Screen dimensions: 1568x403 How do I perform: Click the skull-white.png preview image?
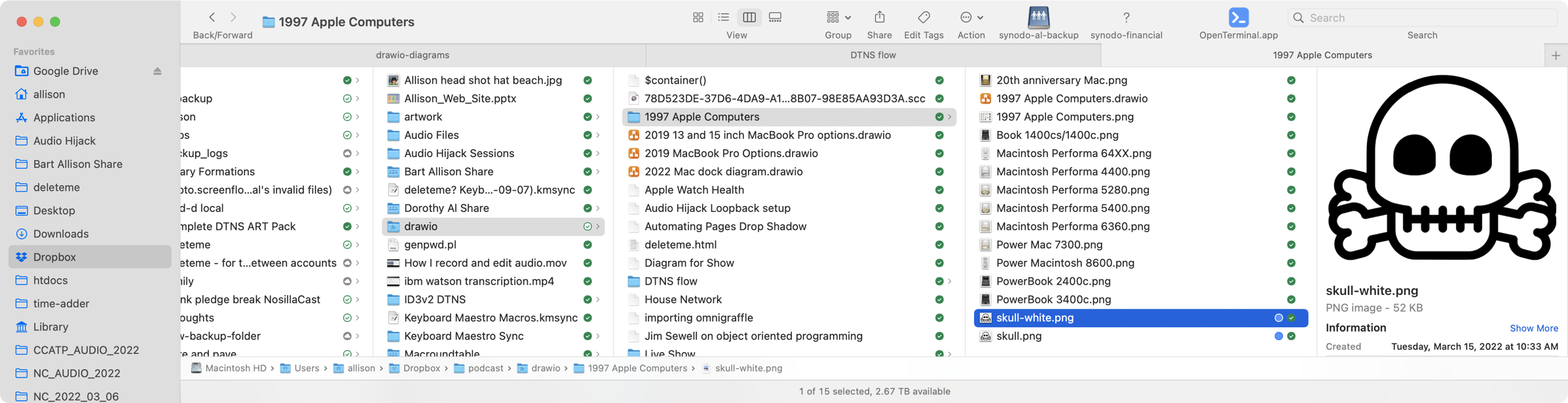tap(1441, 170)
